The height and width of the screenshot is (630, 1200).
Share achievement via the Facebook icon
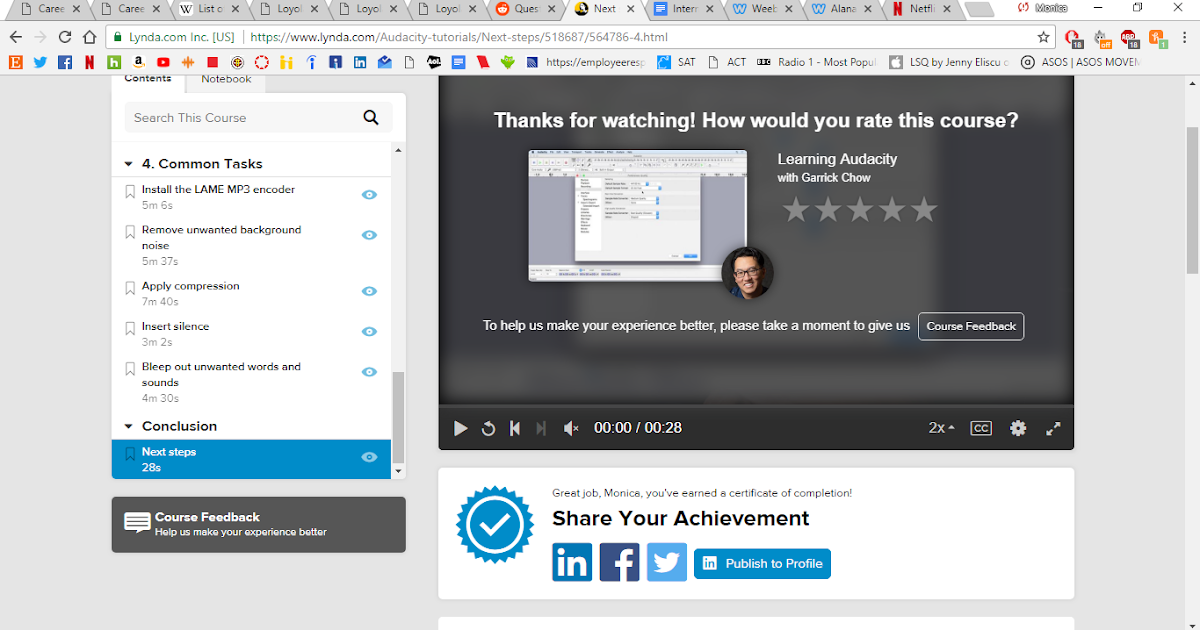coord(619,562)
